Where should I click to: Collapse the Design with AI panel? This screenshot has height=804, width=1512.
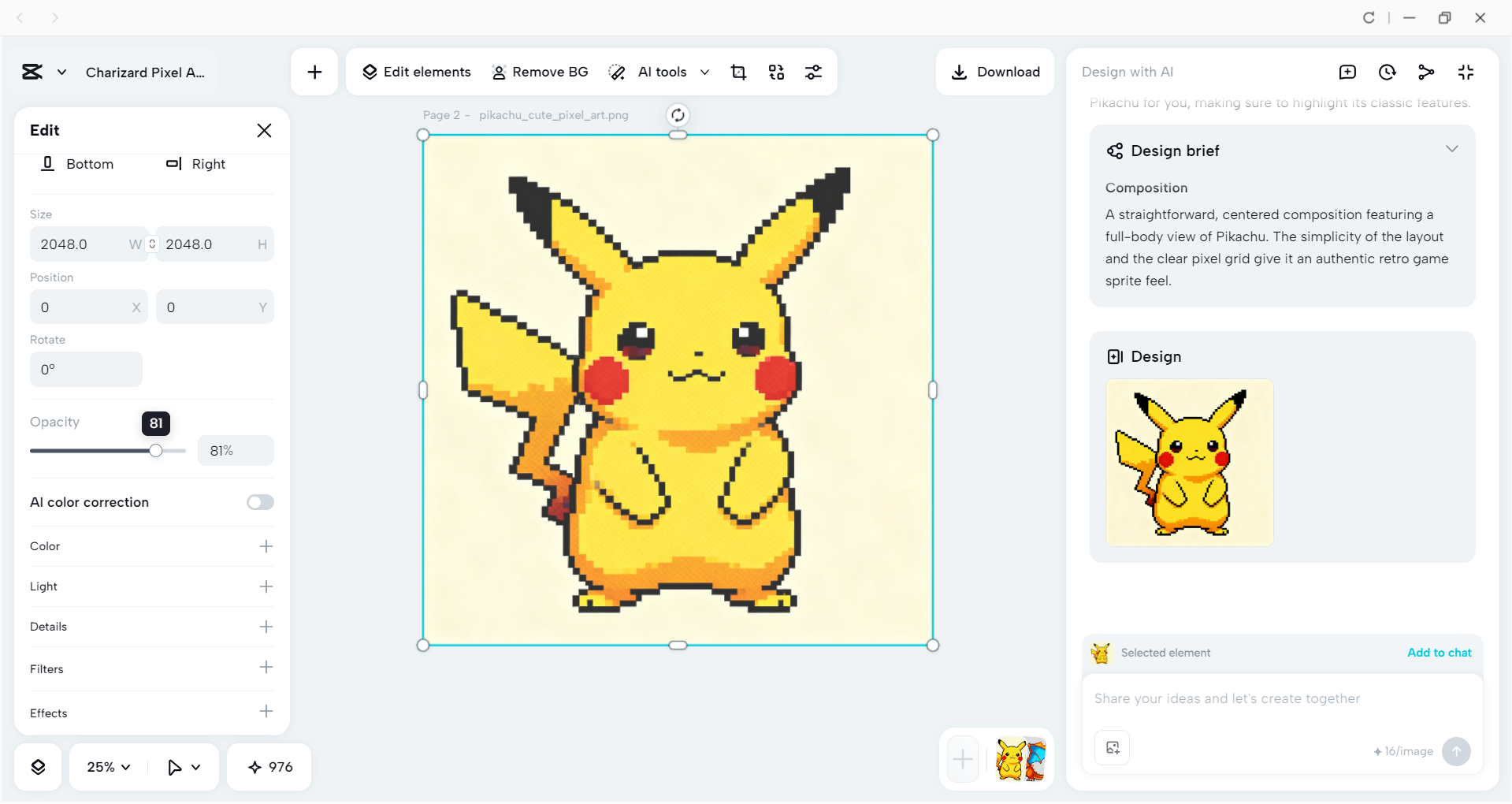click(x=1466, y=72)
